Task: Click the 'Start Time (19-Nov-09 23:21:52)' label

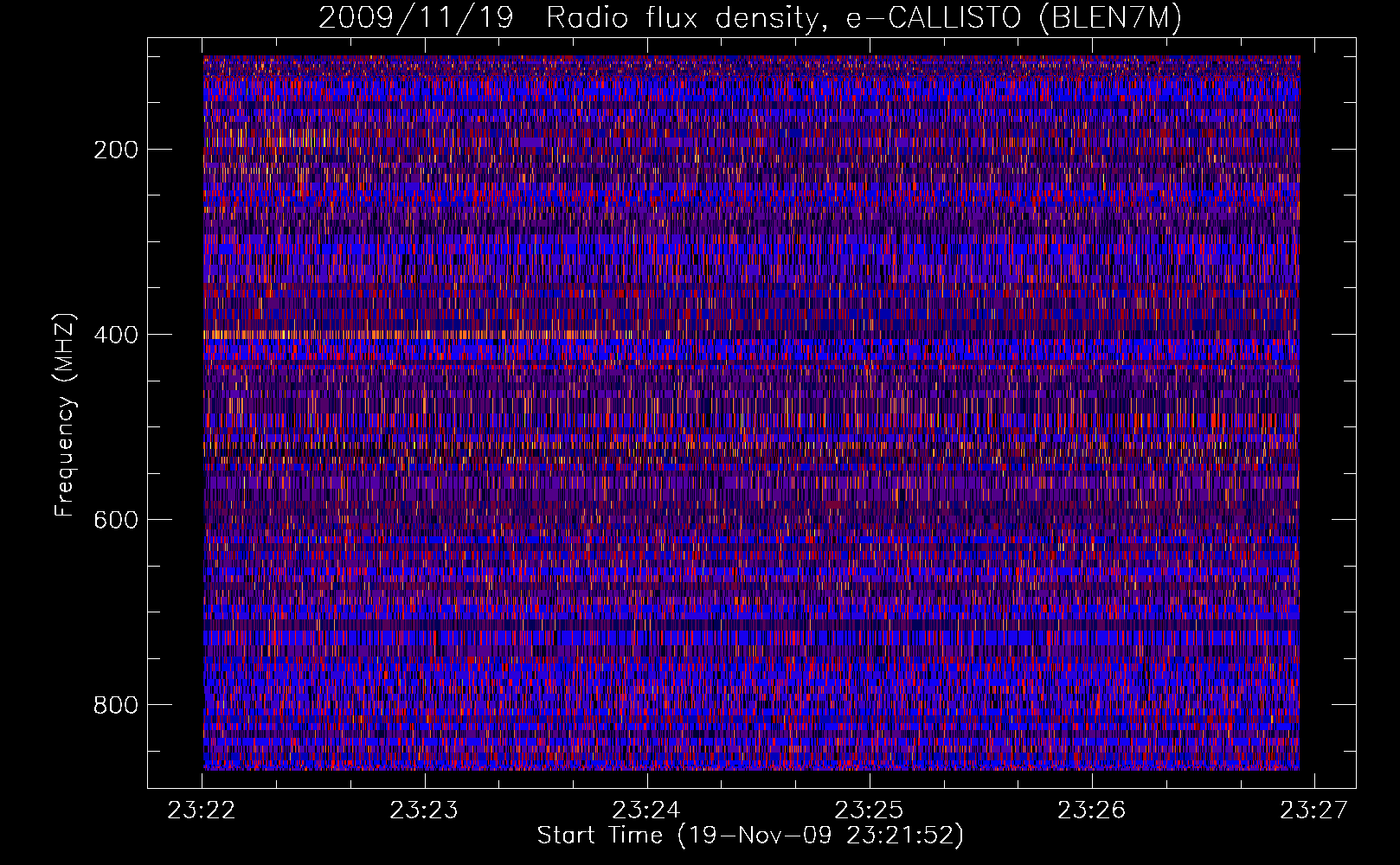Action: tap(750, 835)
